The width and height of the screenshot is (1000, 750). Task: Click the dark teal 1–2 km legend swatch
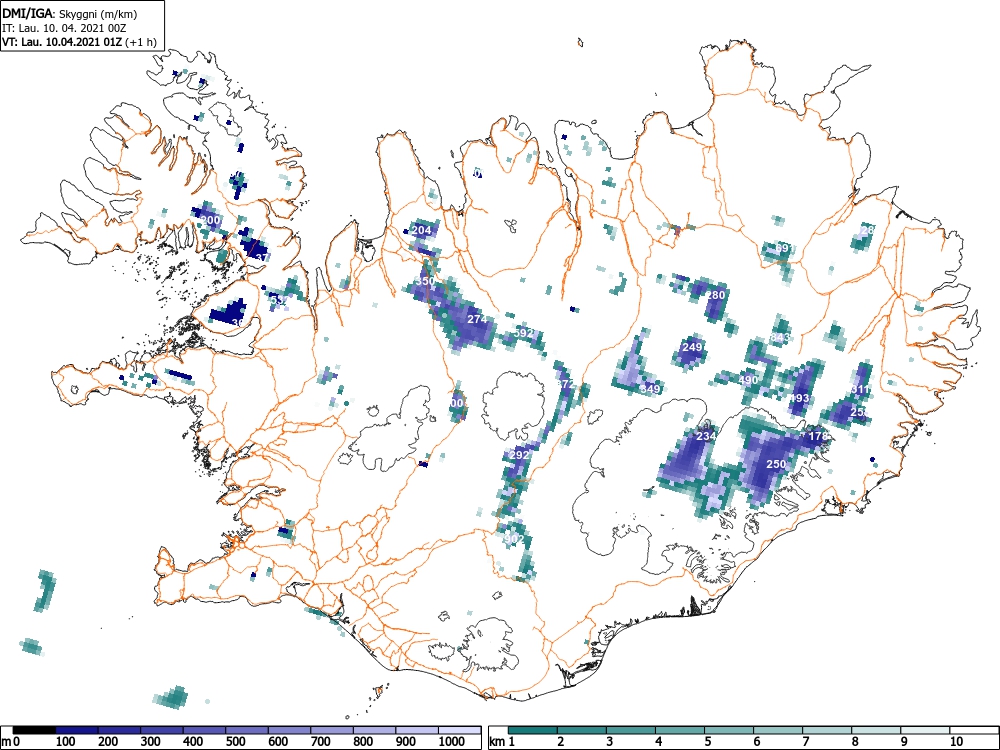[x=533, y=730]
